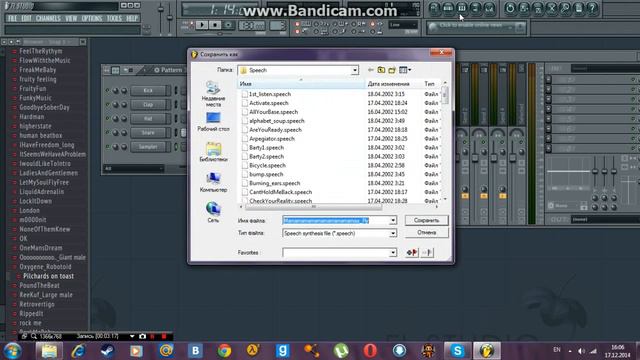Toggle the Kick channel mute LED
640x360 pixels.
[107, 90]
